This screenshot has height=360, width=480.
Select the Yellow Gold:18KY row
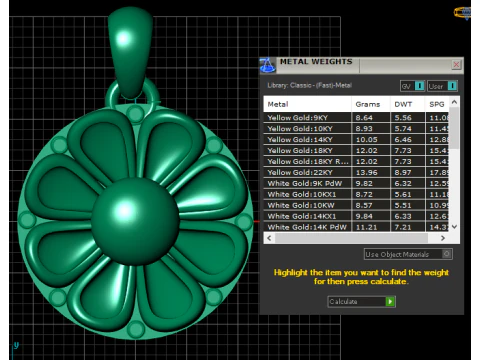point(356,150)
